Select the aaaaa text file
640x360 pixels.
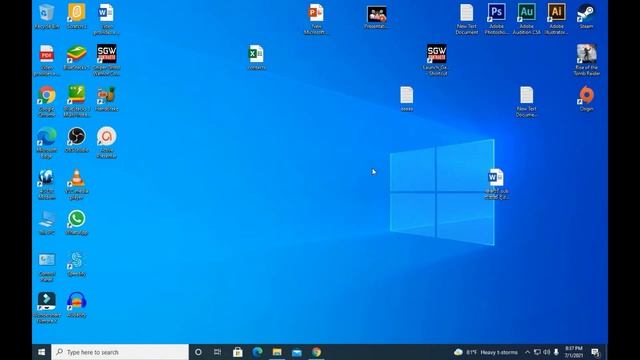(407, 99)
